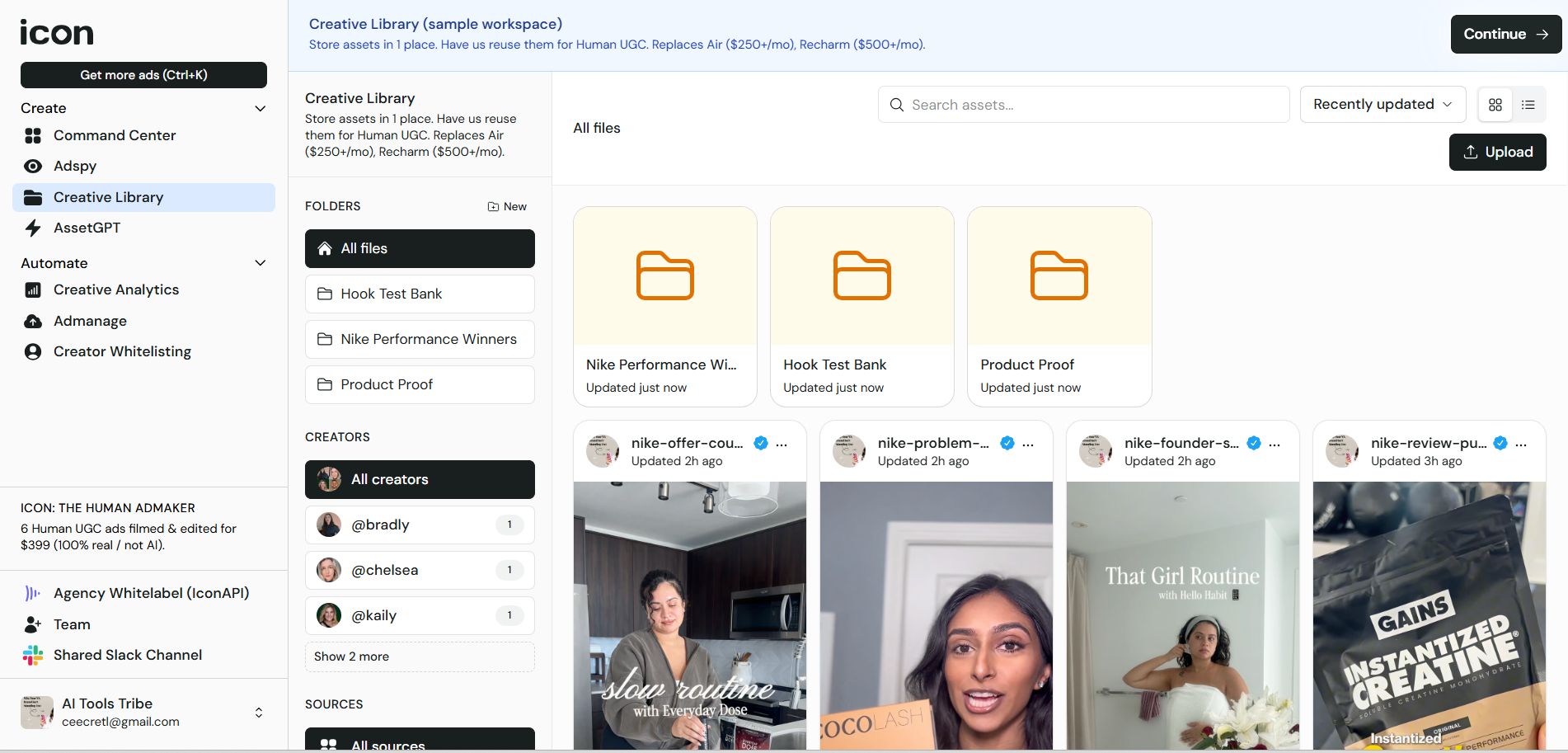Click the @bradly avatar image
1568x753 pixels.
coord(329,525)
